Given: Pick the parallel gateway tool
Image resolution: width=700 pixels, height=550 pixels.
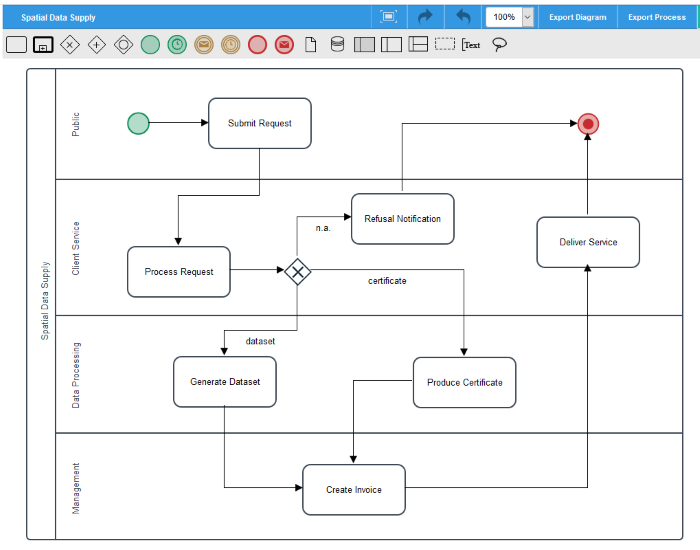Looking at the screenshot, I should [x=97, y=45].
